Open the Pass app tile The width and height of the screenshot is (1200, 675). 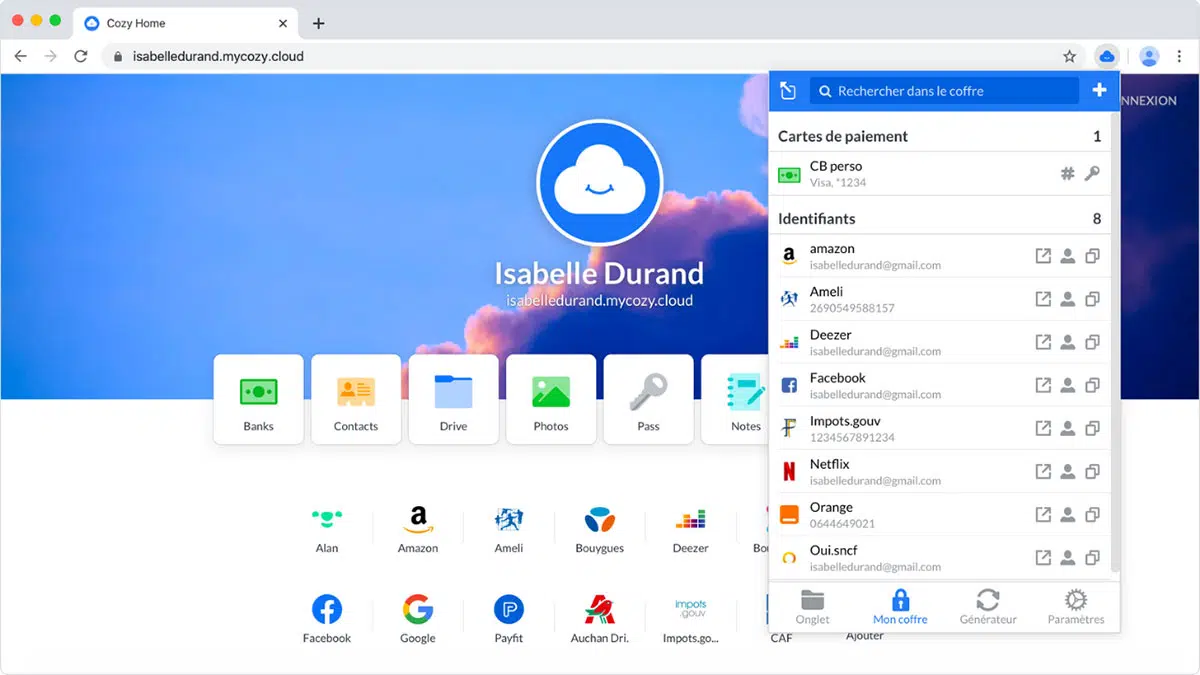(648, 399)
